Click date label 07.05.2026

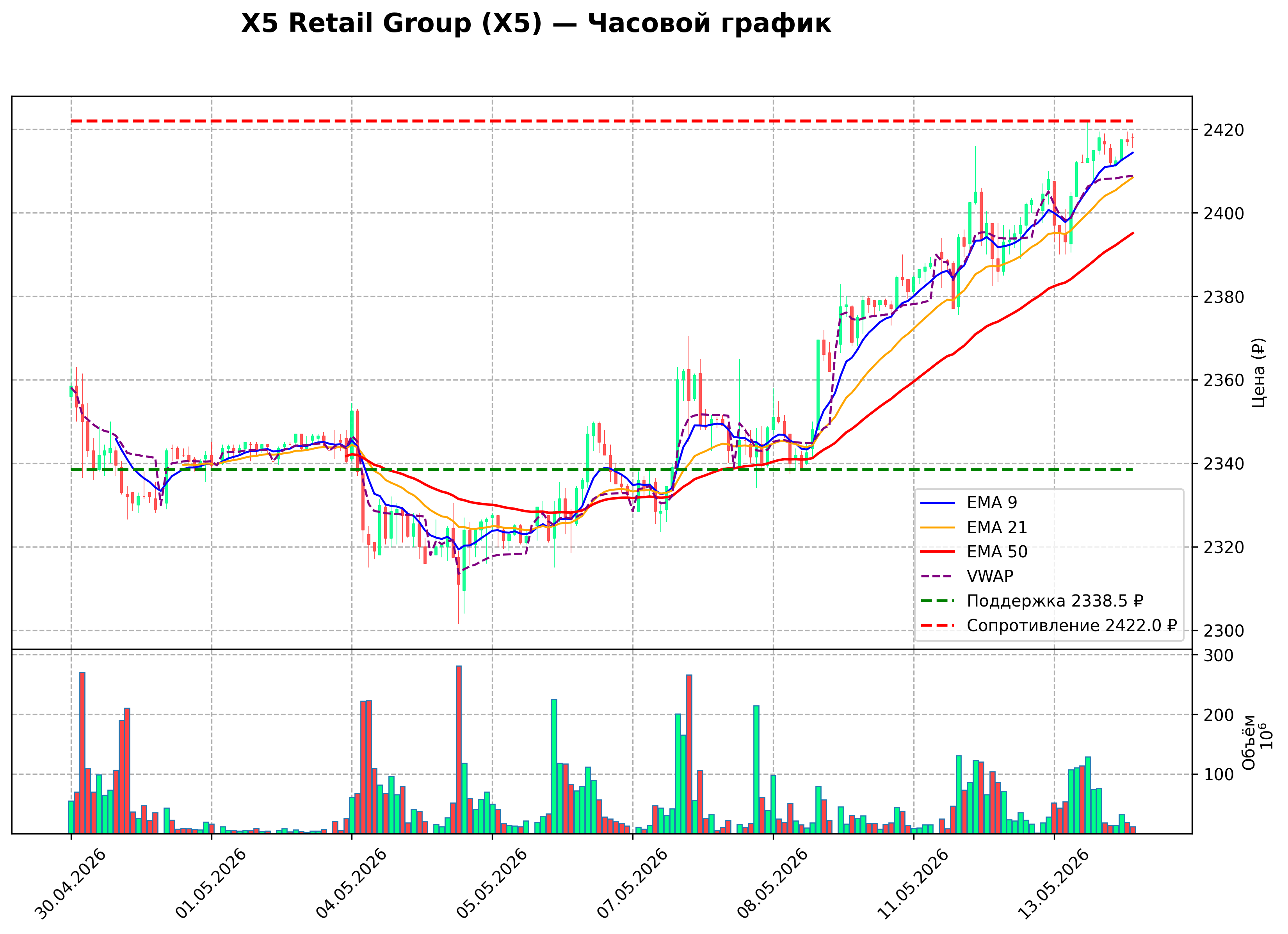click(x=633, y=884)
